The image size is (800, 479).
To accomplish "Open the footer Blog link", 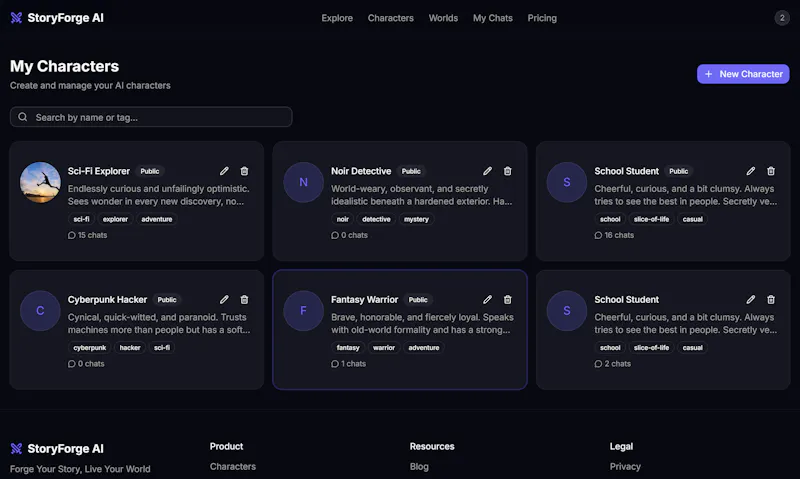I will pos(419,466).
